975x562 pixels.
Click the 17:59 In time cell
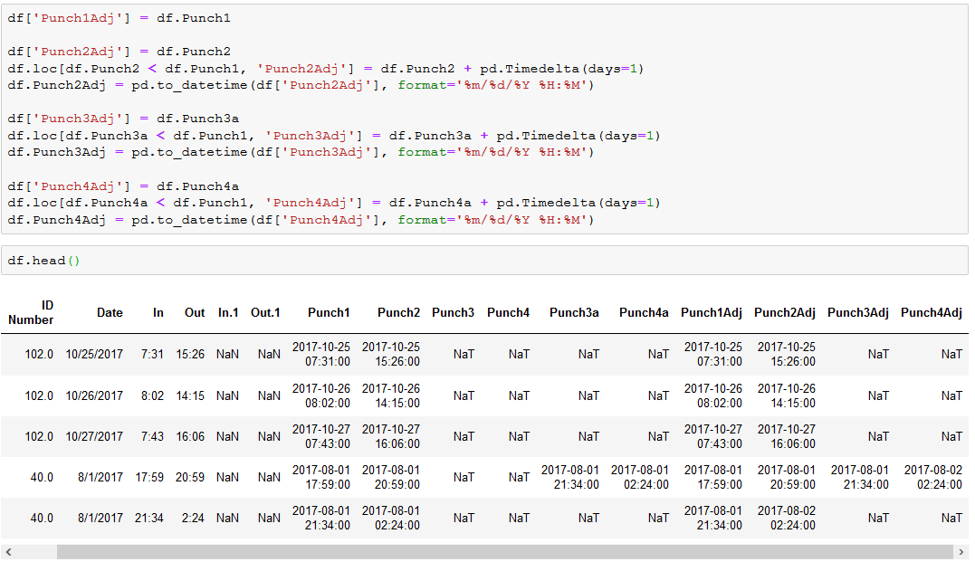[149, 477]
